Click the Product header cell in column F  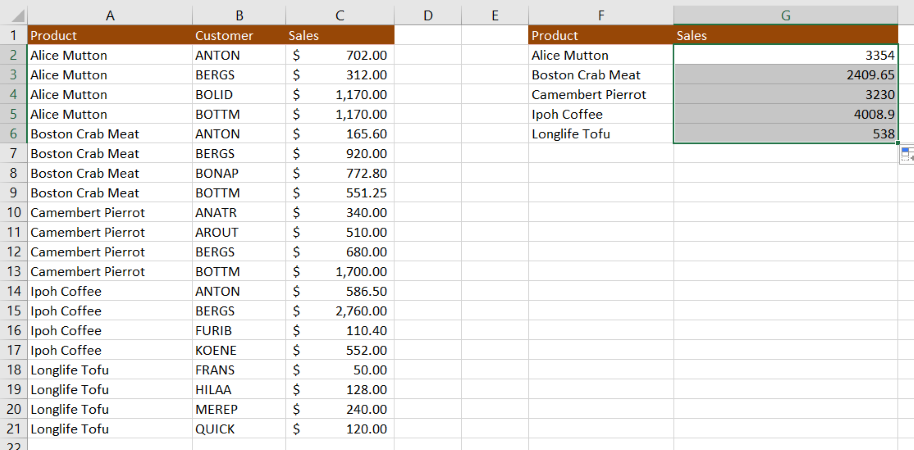(x=600, y=35)
